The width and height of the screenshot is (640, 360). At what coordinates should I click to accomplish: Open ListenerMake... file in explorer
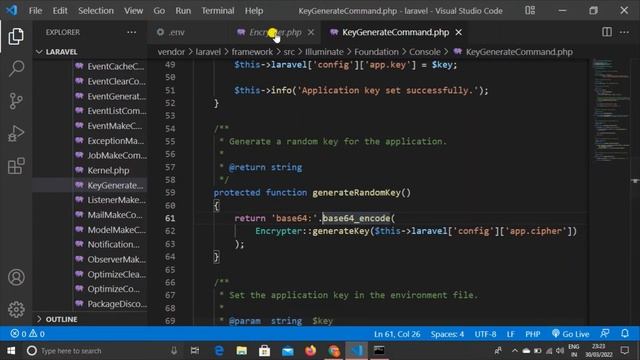(116, 200)
